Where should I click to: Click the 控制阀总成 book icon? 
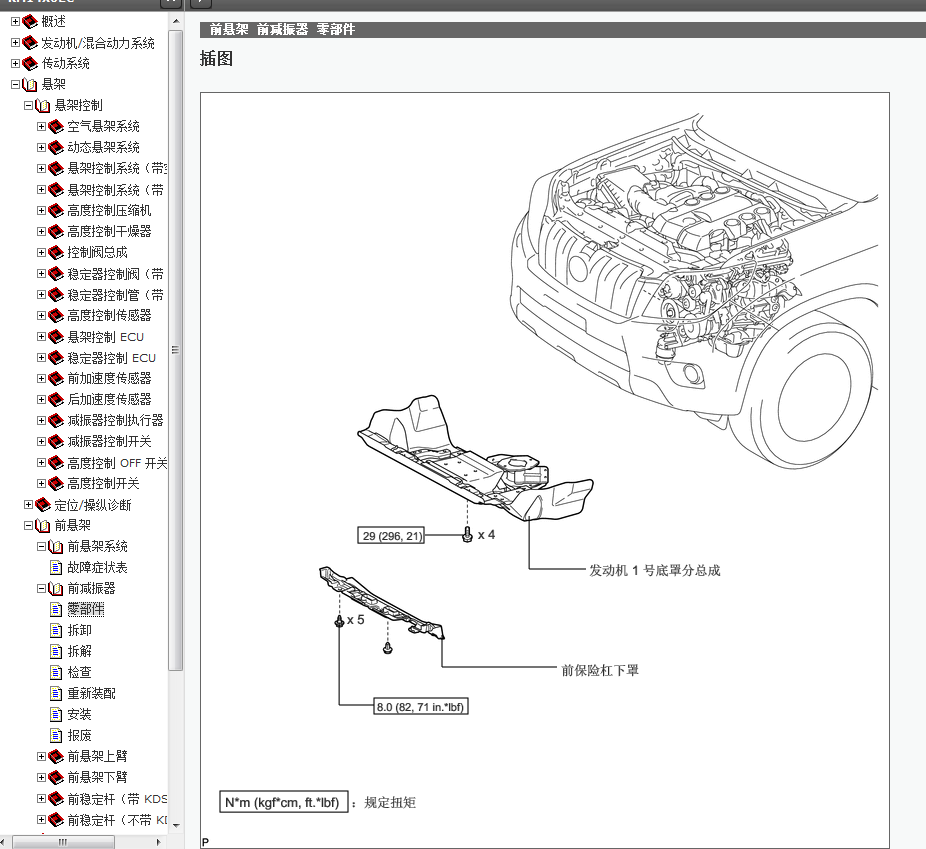56,253
